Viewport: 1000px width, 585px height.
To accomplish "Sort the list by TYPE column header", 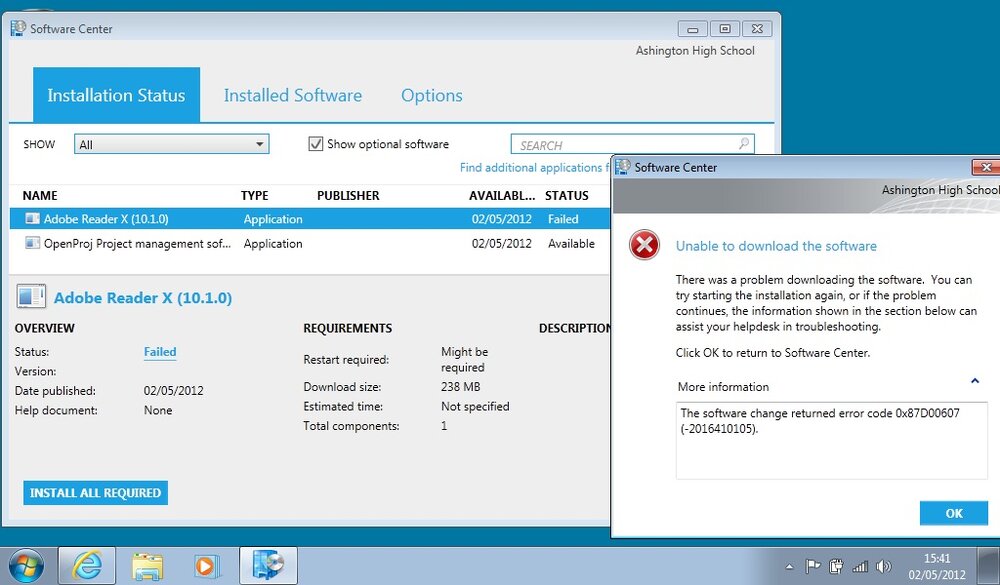I will click(254, 196).
